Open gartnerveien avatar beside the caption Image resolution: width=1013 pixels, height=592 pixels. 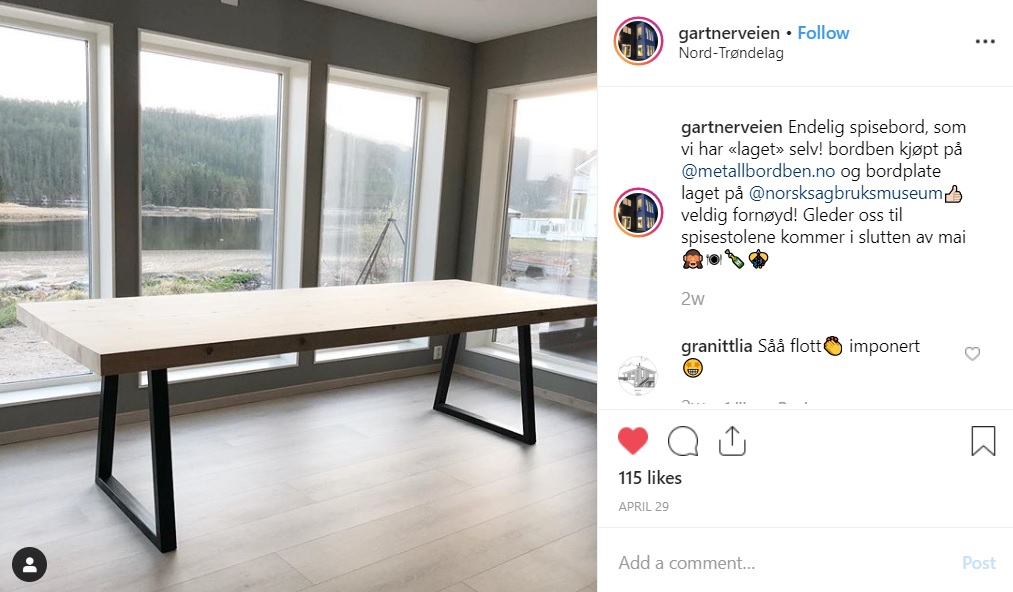pyautogui.click(x=638, y=212)
